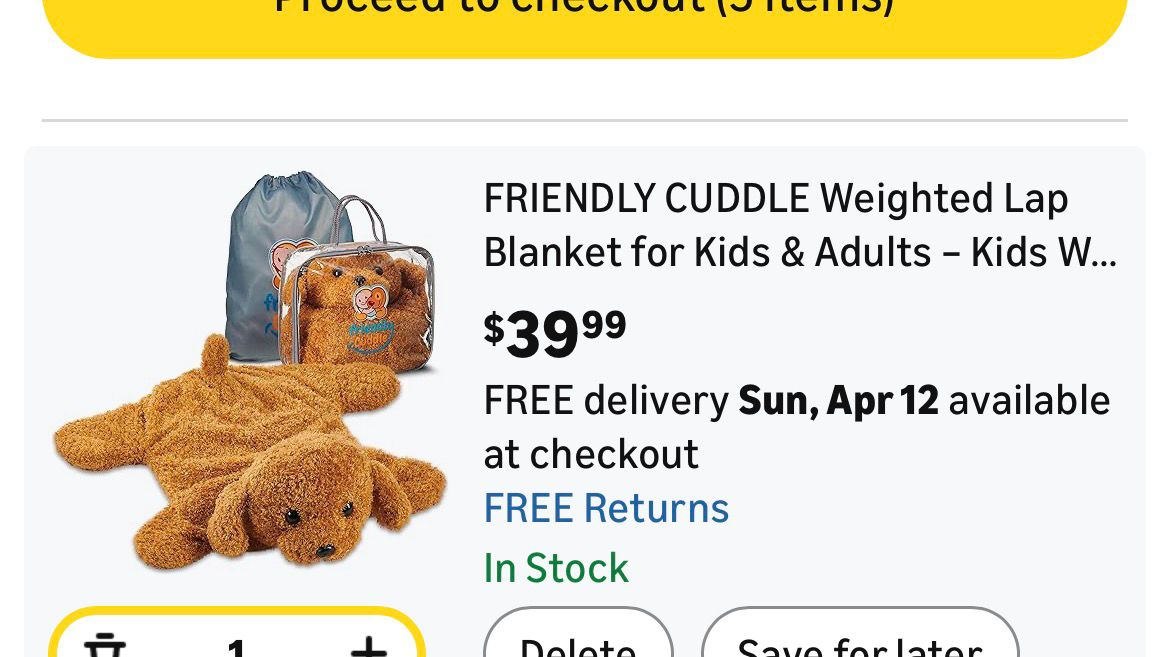Click the 'FREE delivery' text
The image size is (1170, 657).
(606, 401)
